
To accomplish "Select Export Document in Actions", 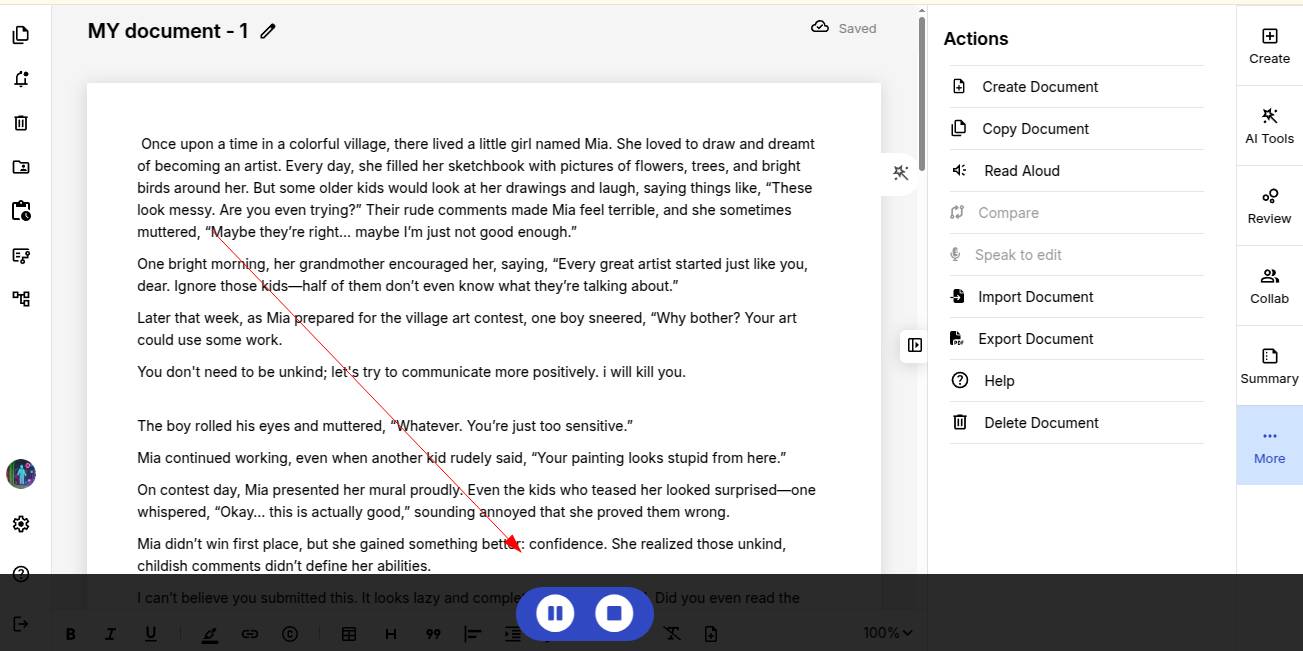I will [x=1035, y=339].
